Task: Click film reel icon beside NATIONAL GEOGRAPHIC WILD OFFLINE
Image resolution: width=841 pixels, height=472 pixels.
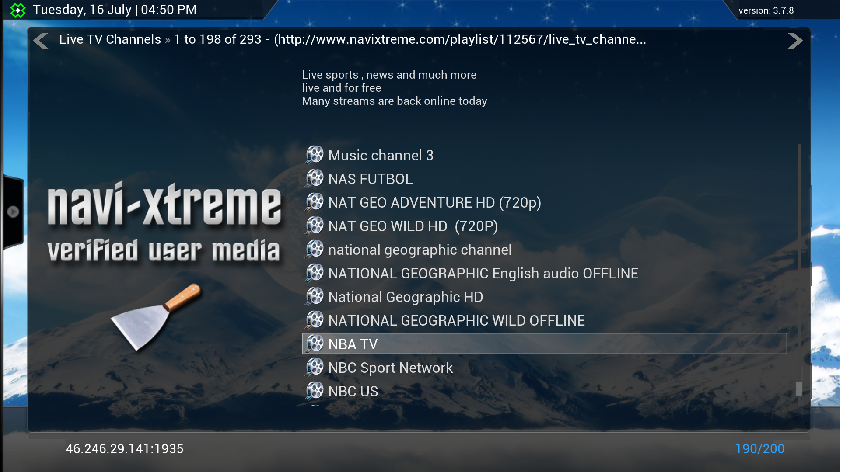Action: point(315,320)
